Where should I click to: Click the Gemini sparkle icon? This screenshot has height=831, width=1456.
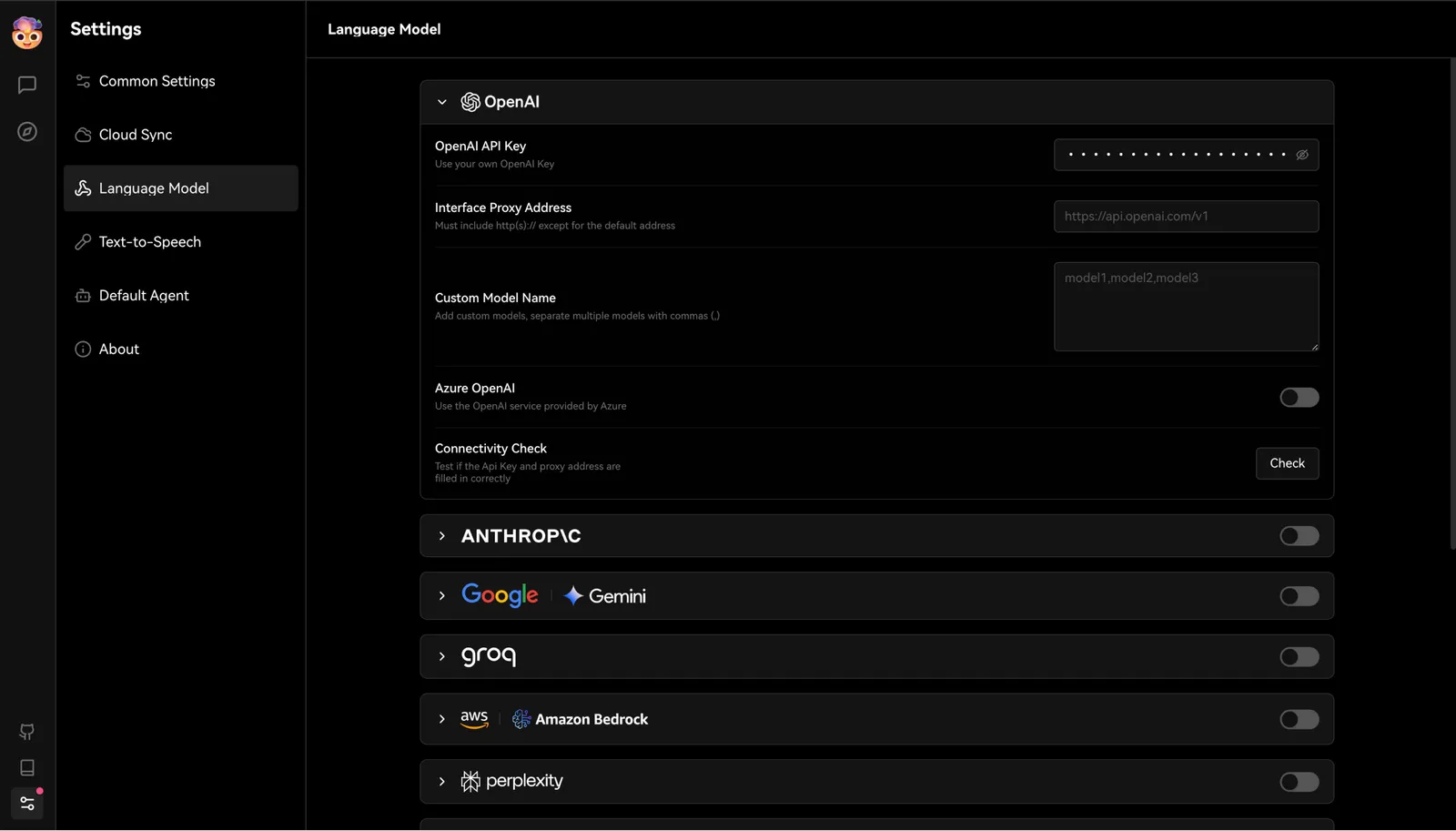(572, 596)
